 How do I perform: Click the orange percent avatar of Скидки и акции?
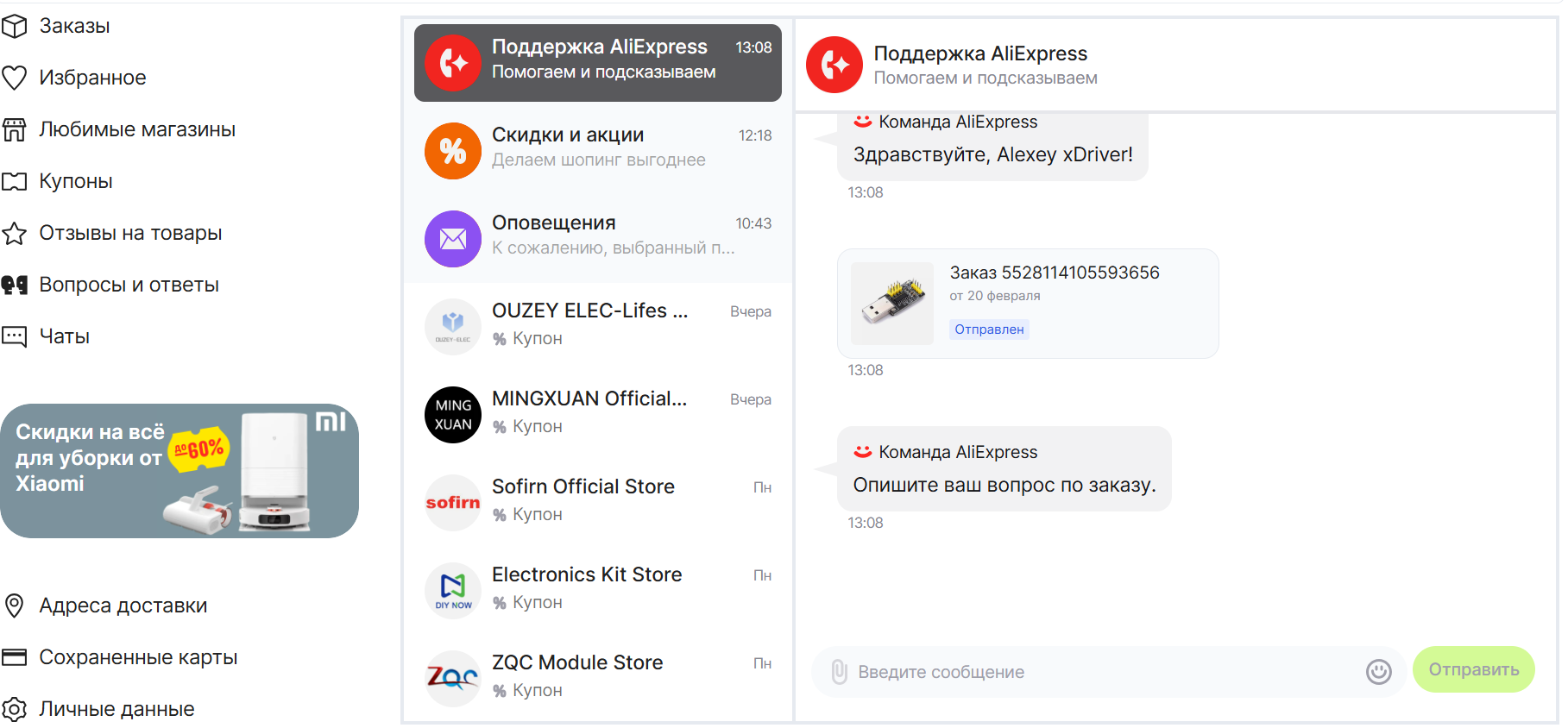click(453, 151)
